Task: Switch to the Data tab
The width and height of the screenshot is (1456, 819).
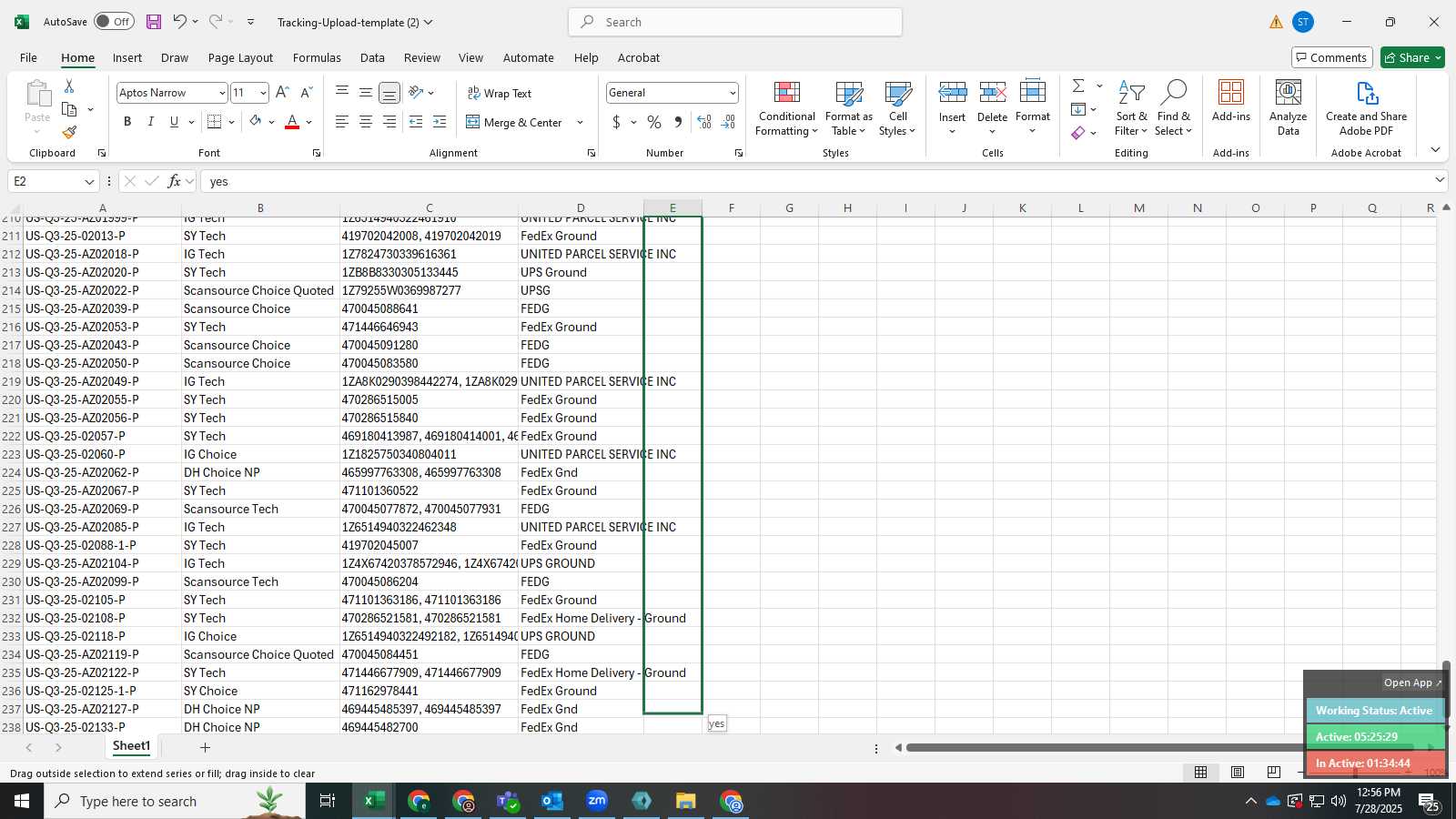Action: pyautogui.click(x=372, y=57)
